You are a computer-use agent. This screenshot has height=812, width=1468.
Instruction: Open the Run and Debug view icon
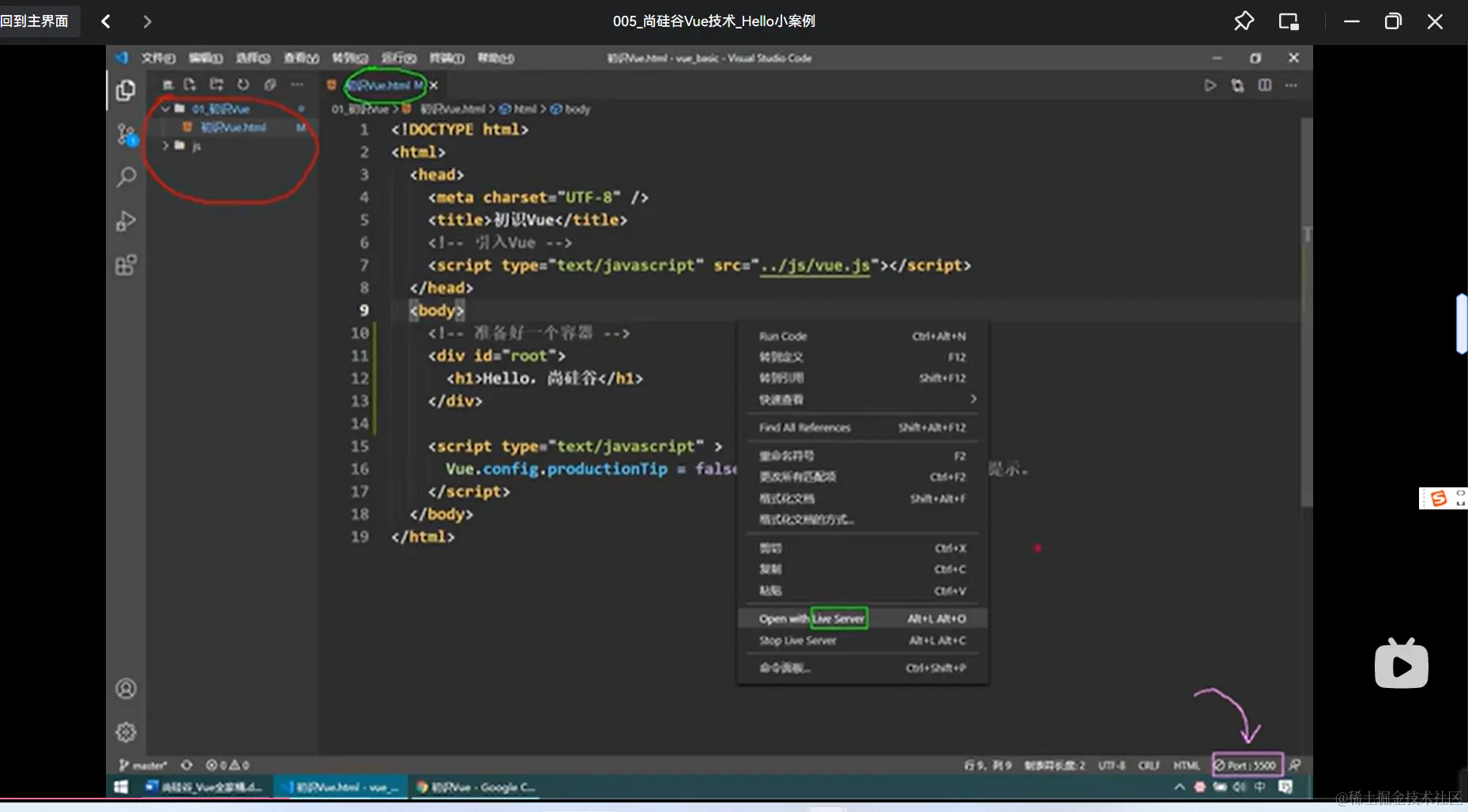click(x=126, y=221)
